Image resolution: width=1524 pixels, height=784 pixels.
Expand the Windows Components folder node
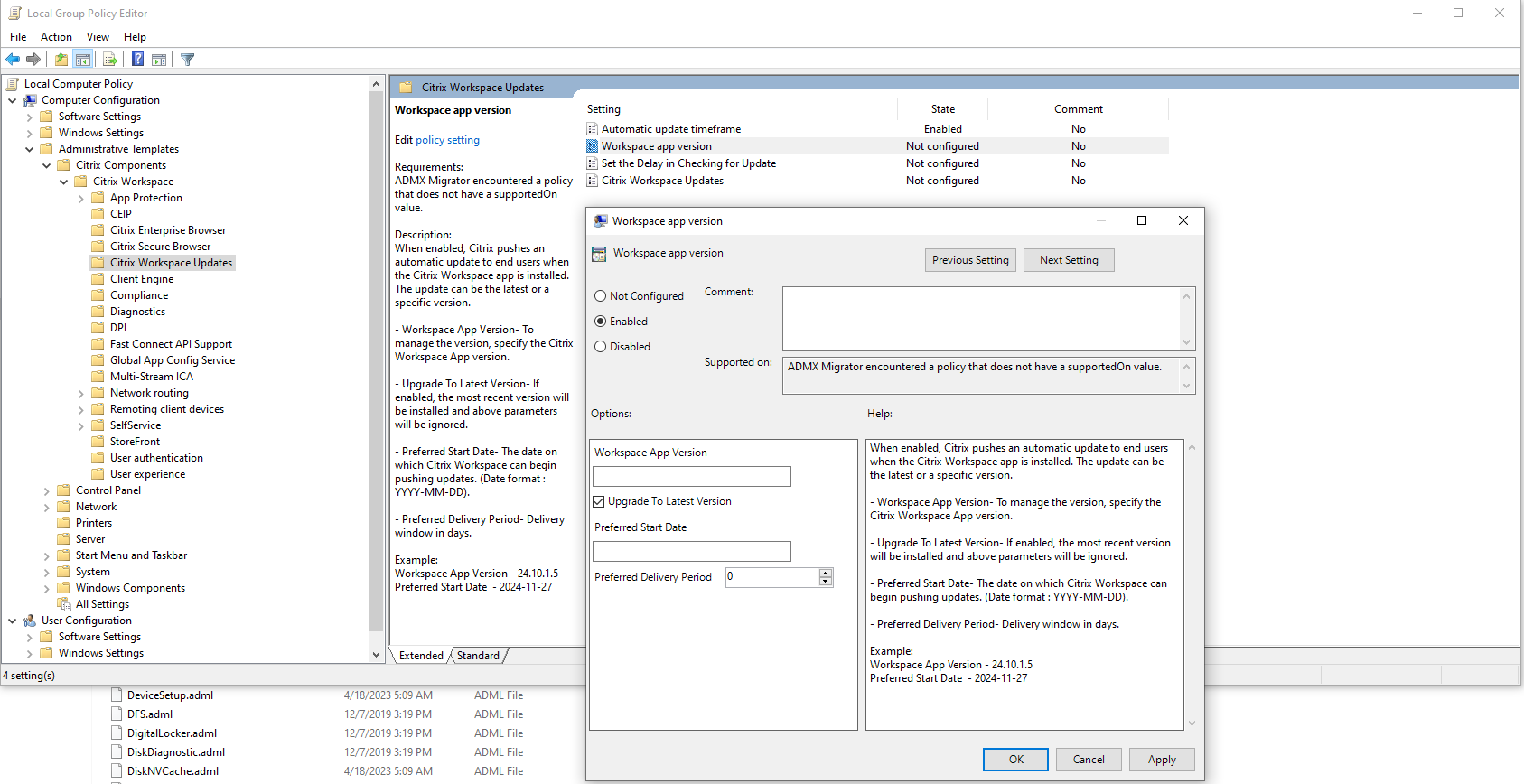47,589
